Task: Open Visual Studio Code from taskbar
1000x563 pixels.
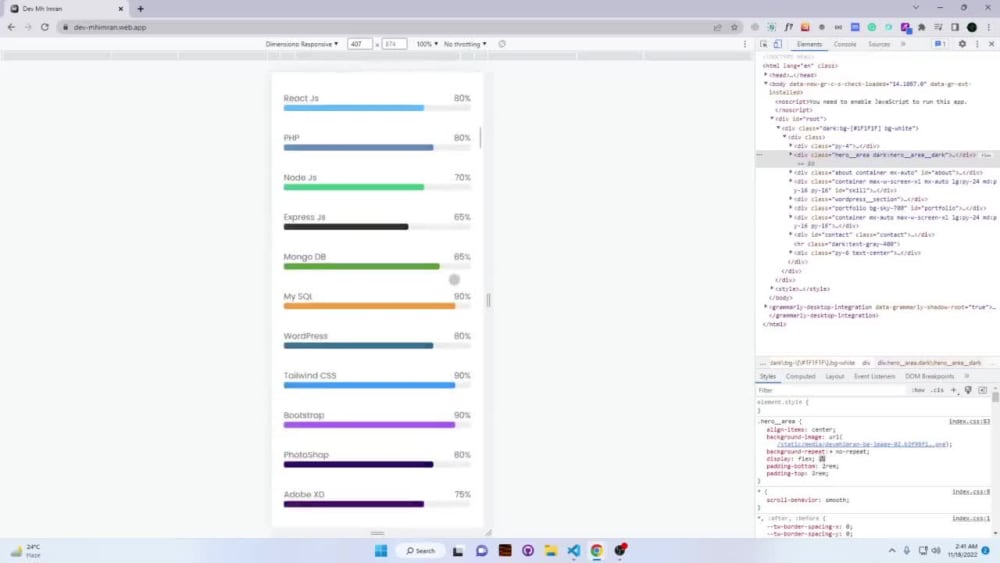Action: [x=574, y=551]
